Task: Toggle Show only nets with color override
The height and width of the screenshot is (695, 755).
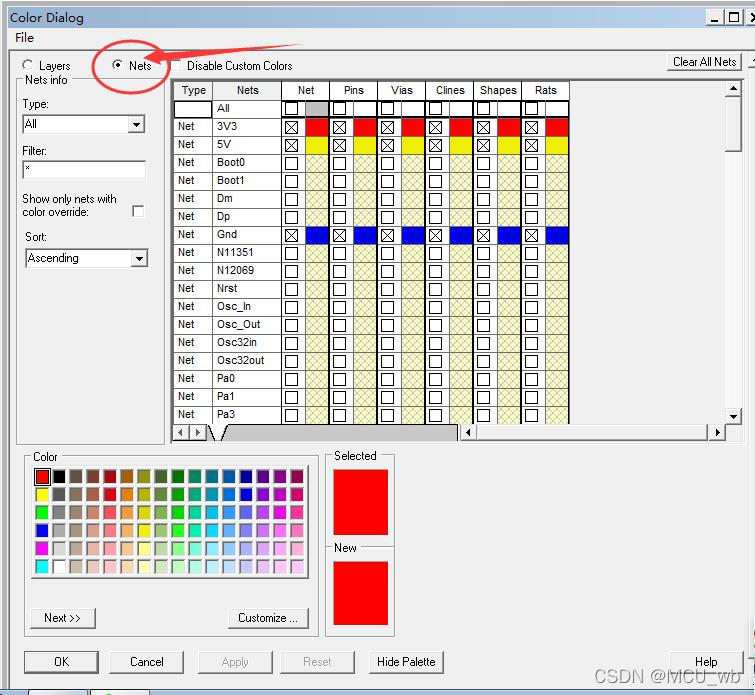Action: click(x=138, y=211)
